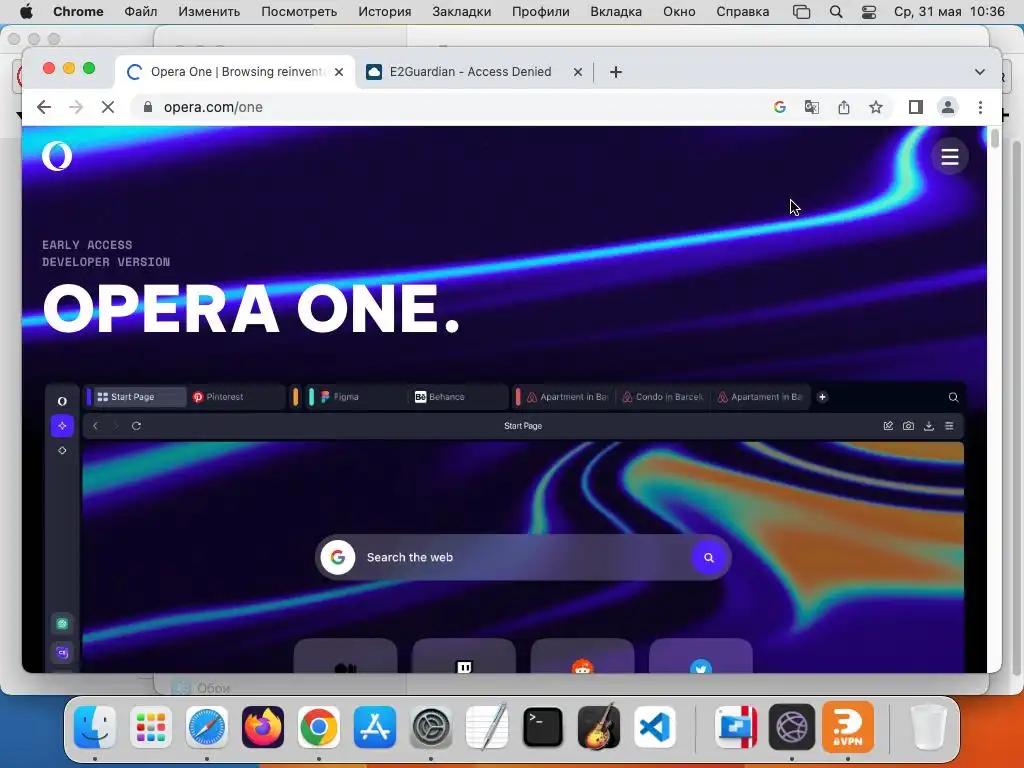Click the ChatGPT sidebar icon in mockup
This screenshot has width=1024, height=768.
pyautogui.click(x=62, y=624)
